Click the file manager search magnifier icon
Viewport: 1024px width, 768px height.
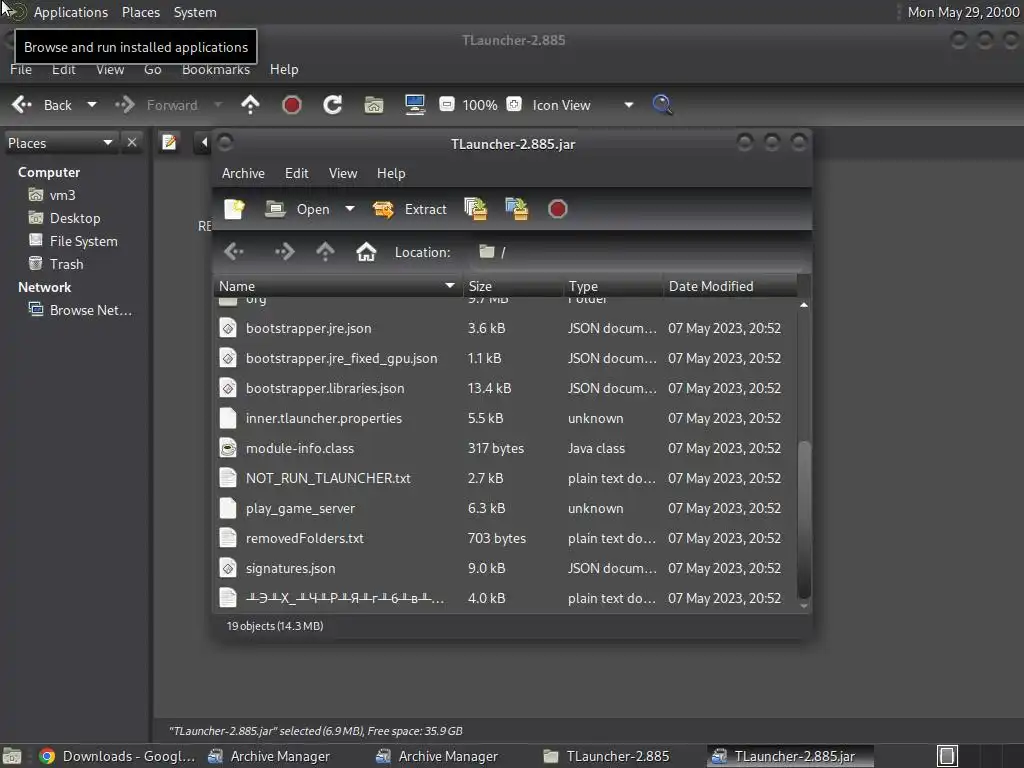(x=662, y=104)
